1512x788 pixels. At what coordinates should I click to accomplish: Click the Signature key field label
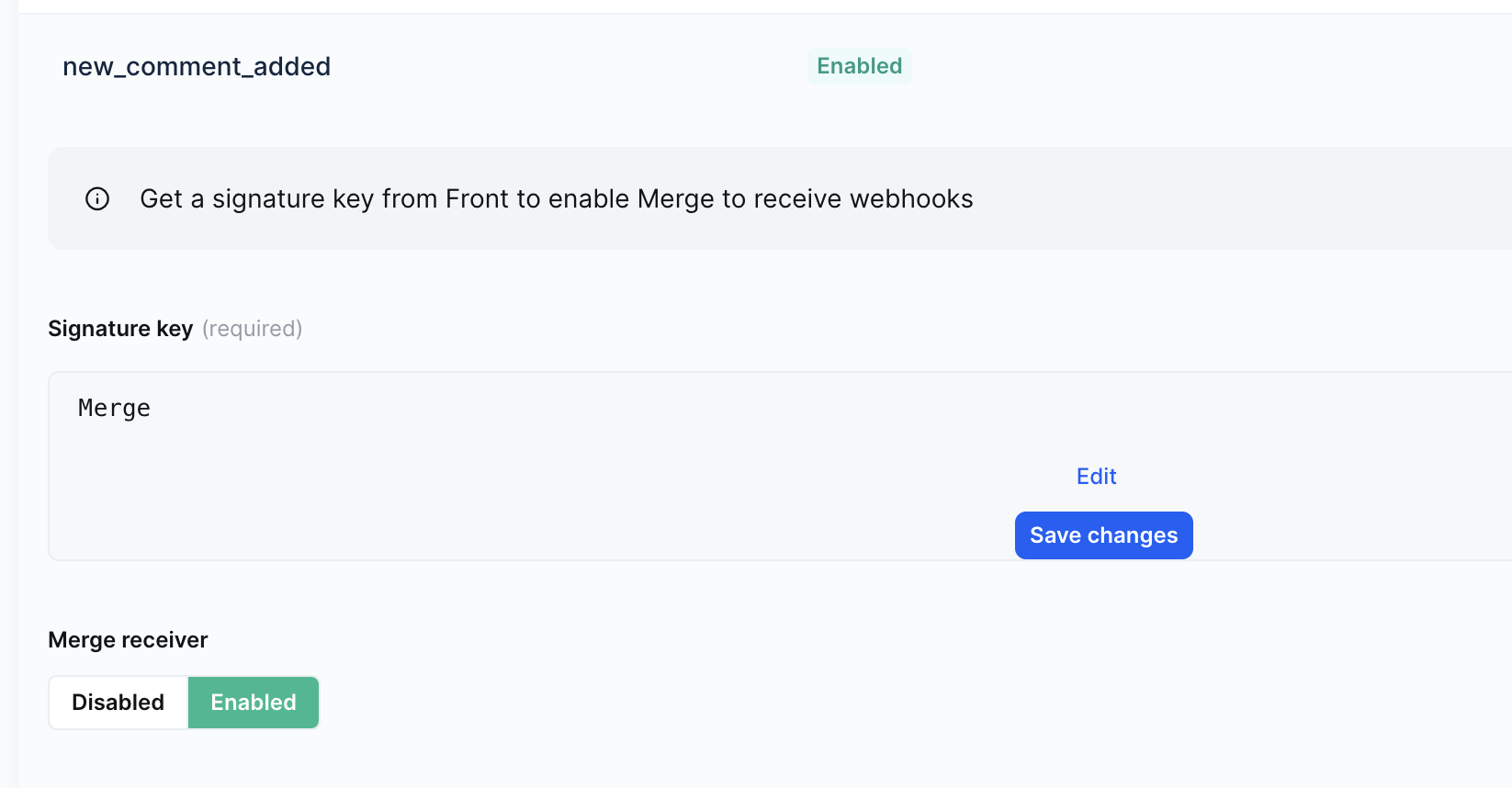pyautogui.click(x=120, y=329)
